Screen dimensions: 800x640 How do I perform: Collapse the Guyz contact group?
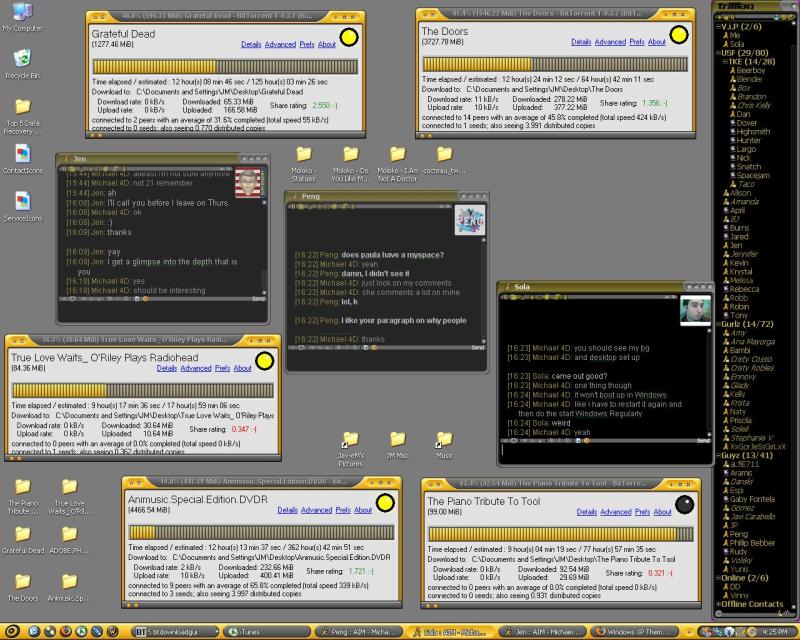718,455
